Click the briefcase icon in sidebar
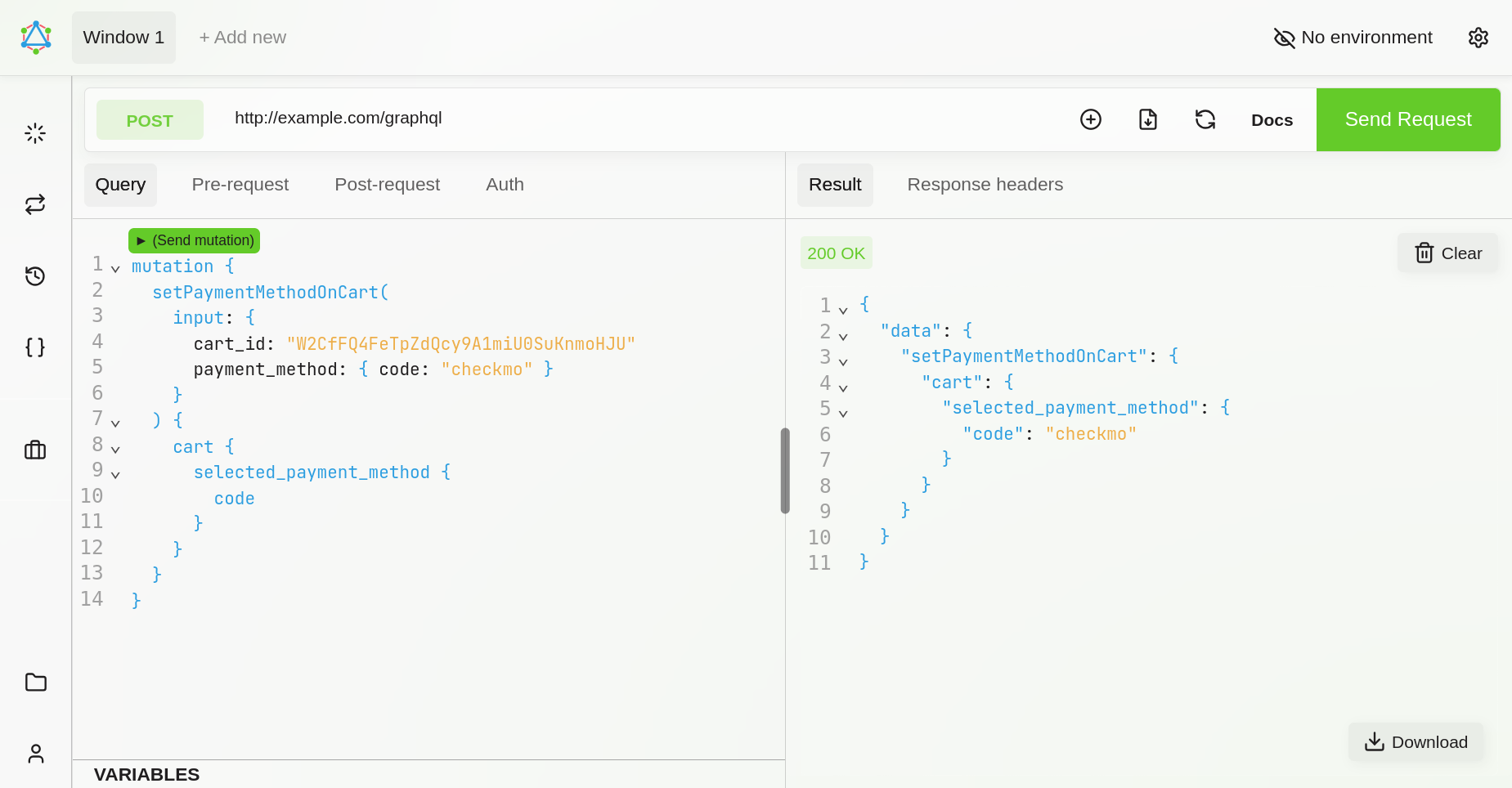 click(35, 450)
